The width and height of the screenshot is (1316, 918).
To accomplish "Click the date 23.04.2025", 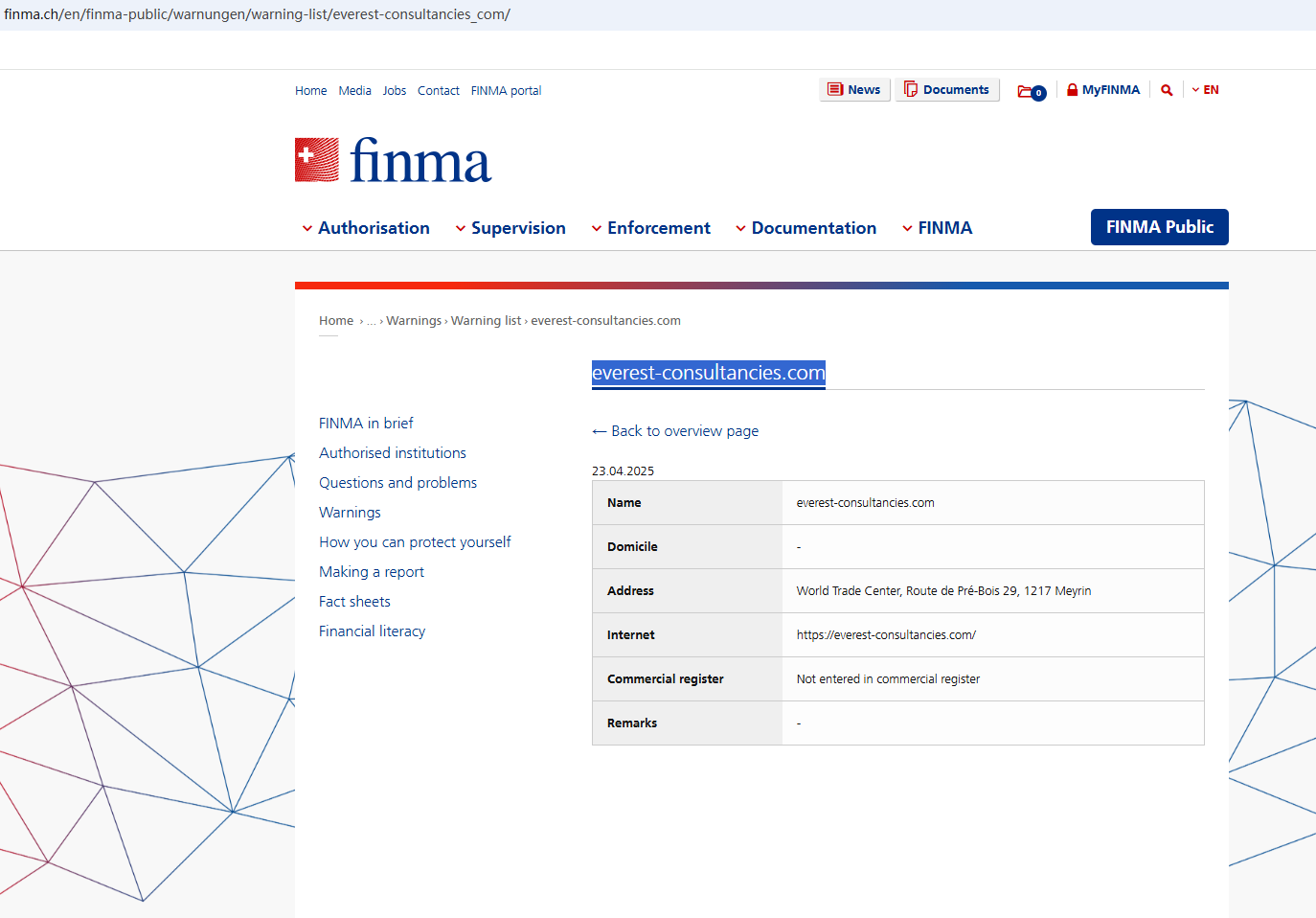I will tap(623, 471).
